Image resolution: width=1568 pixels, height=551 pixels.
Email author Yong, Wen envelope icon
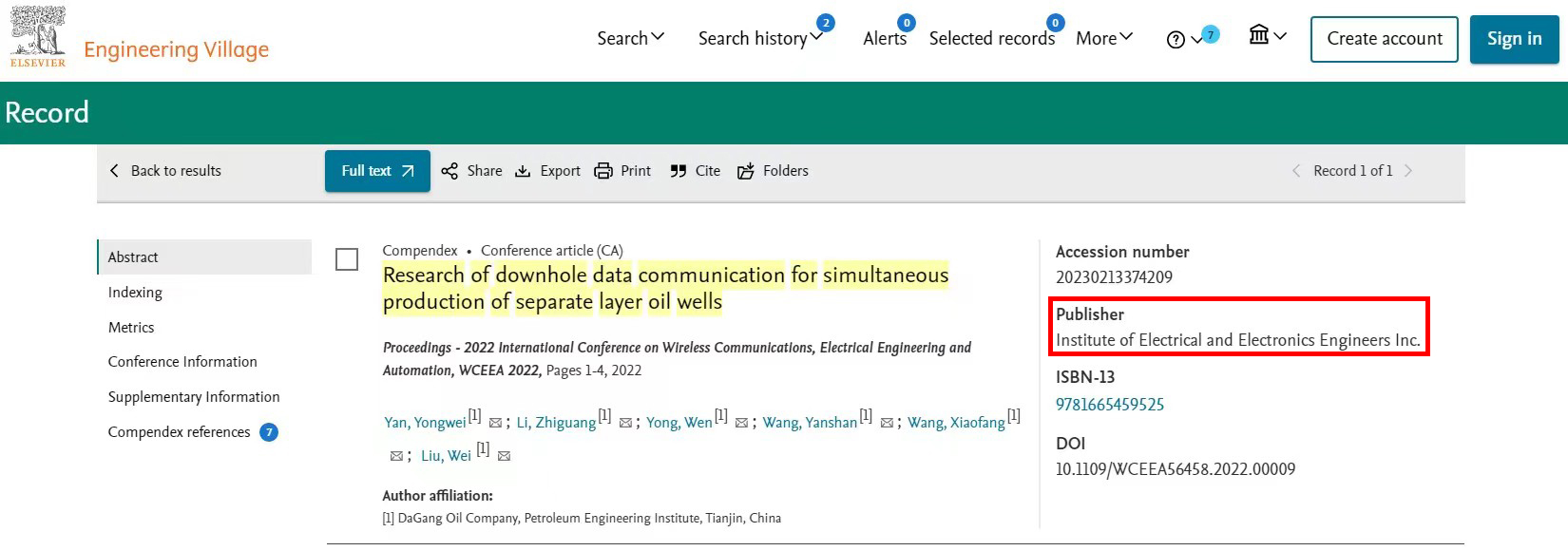741,423
